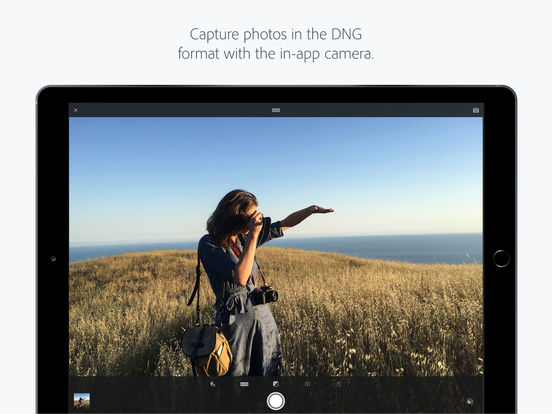Tap the round white shutter button
552x414 pixels.
[x=276, y=401]
